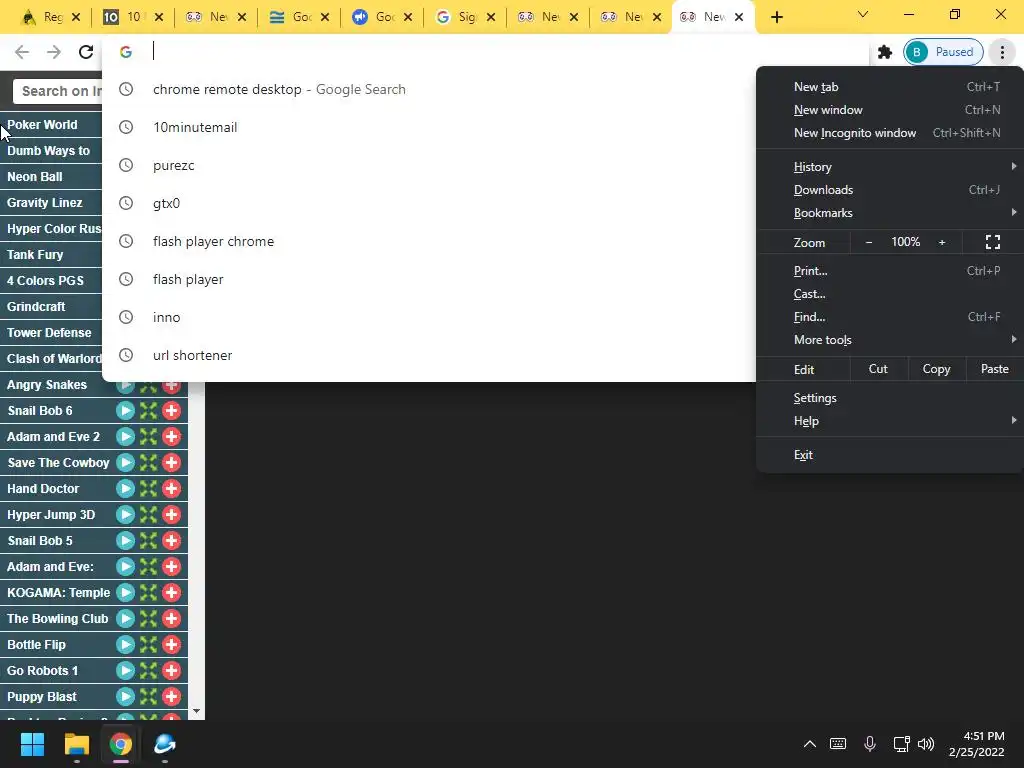1024x768 pixels.
Task: Expand the More tools submenu
Action: [x=889, y=340]
